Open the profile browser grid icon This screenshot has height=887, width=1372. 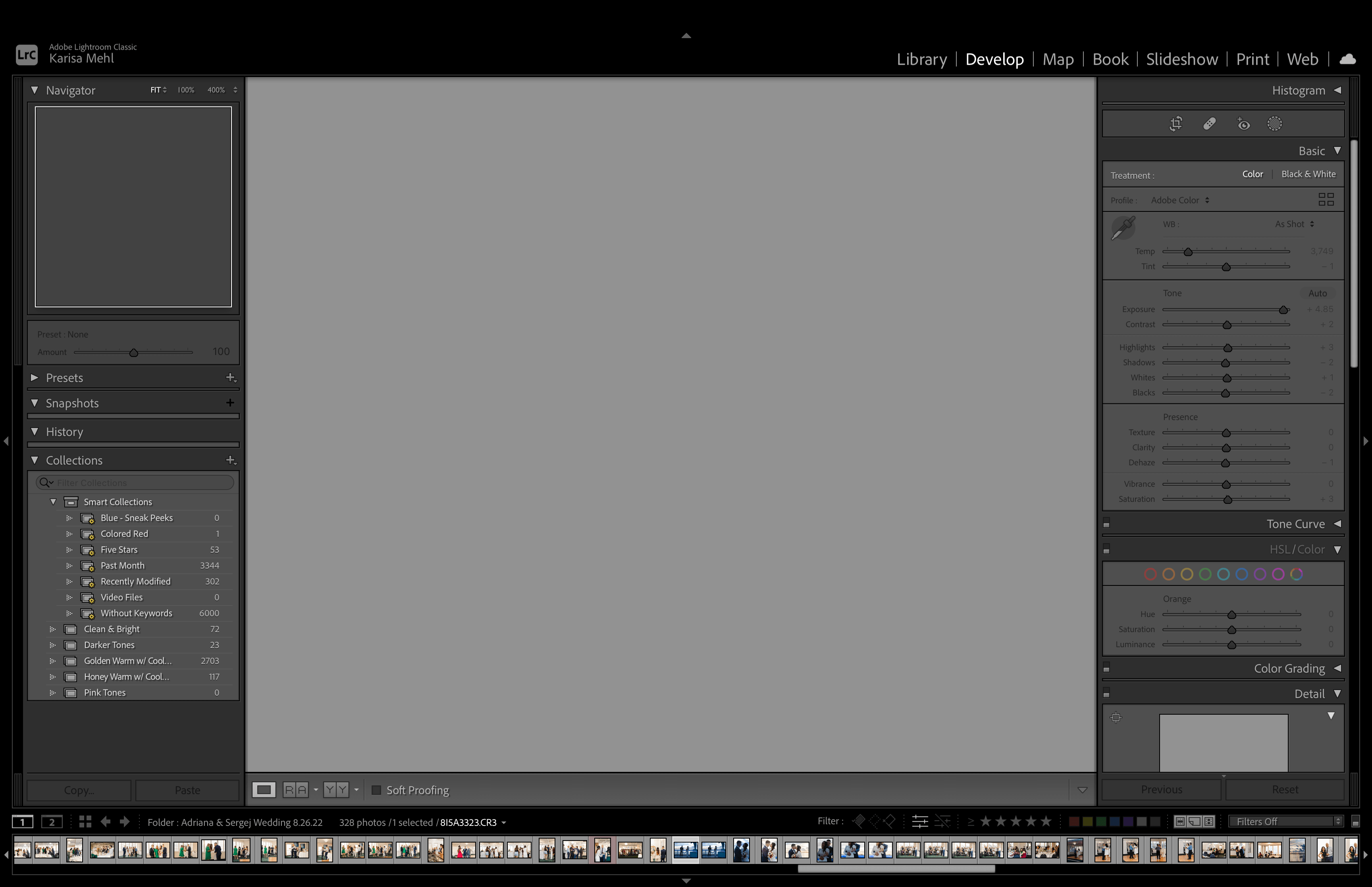tap(1326, 199)
